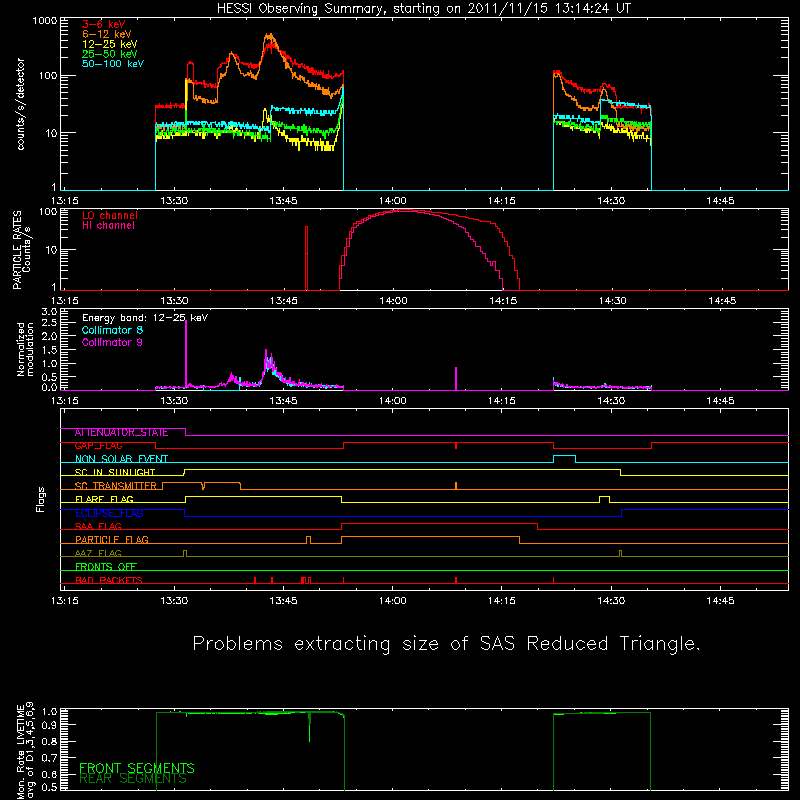Click the FRONTS_OFF flag label
800x800 pixels.
pyautogui.click(x=106, y=567)
